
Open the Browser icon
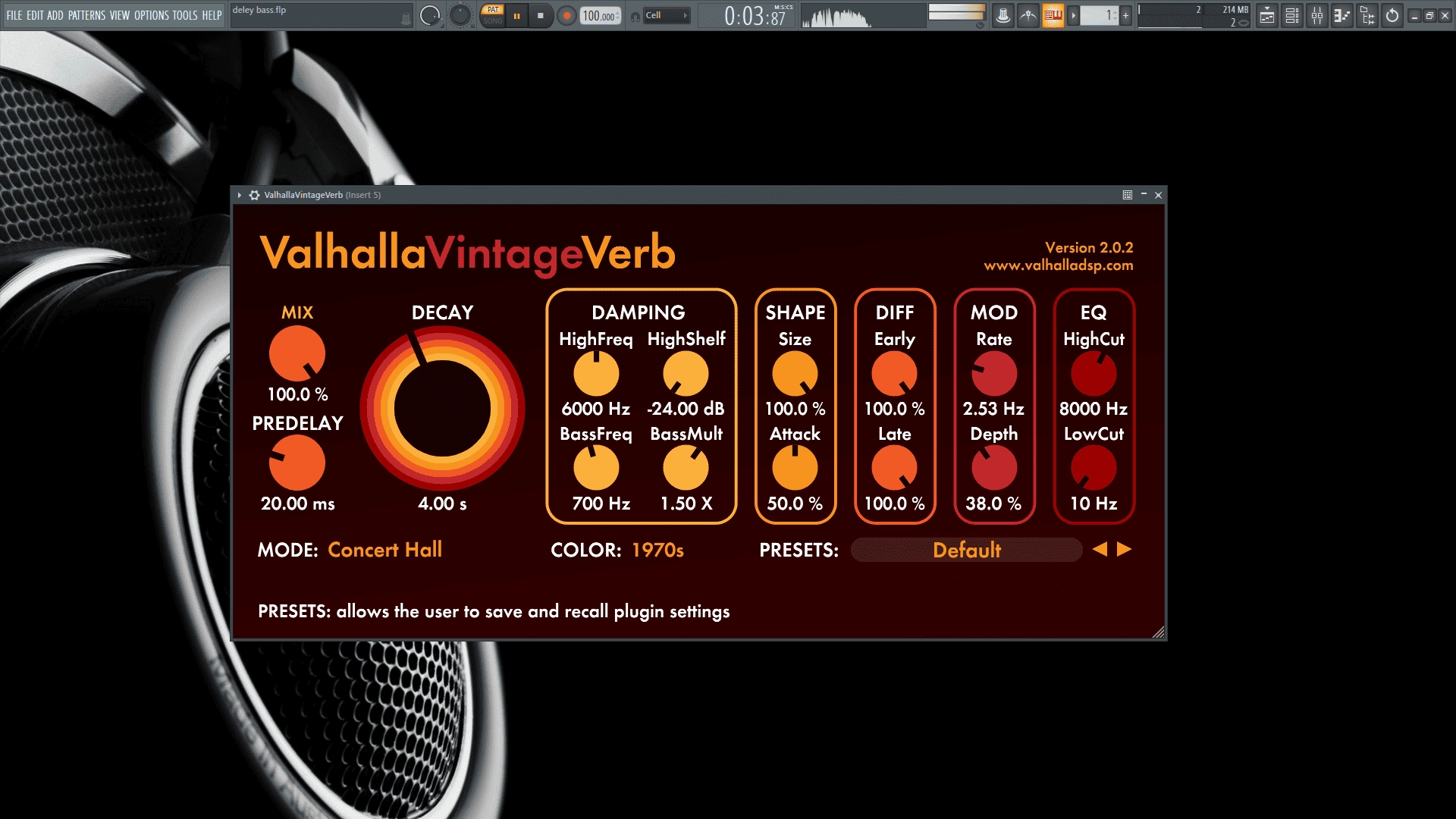[x=1367, y=15]
